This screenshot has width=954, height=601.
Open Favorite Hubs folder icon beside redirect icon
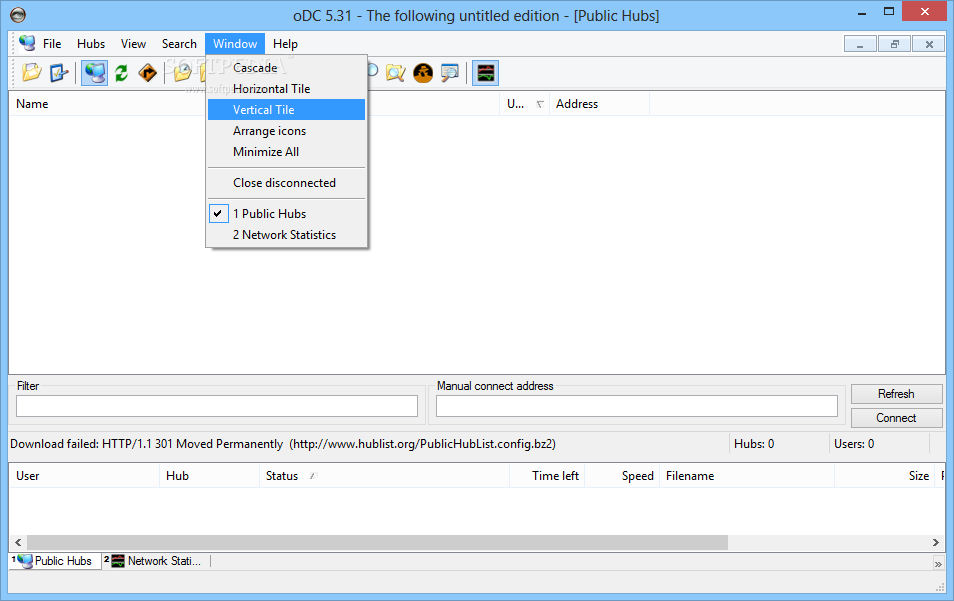(182, 73)
